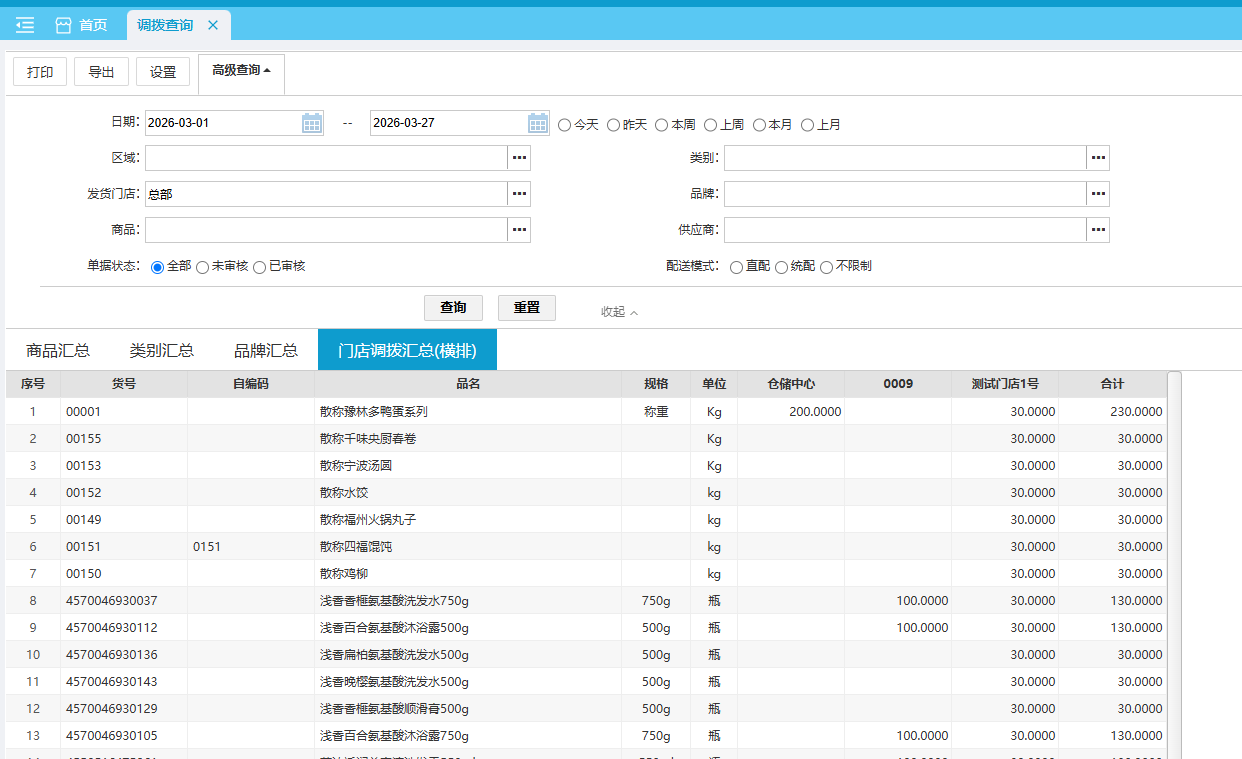Click the sidebar collapse menu icon

[25, 25]
